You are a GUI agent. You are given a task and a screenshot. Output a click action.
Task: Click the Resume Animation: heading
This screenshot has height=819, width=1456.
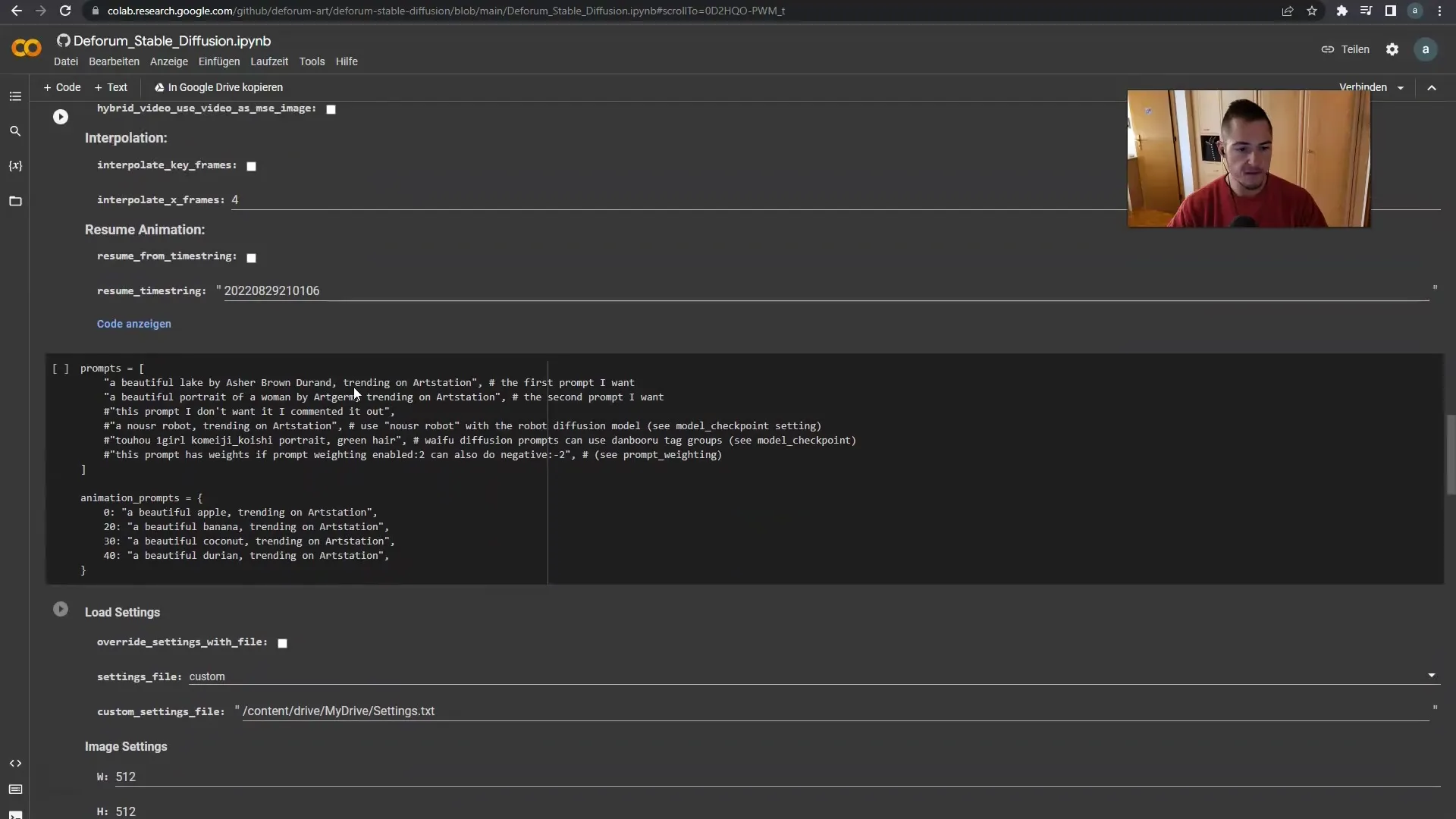tap(145, 230)
